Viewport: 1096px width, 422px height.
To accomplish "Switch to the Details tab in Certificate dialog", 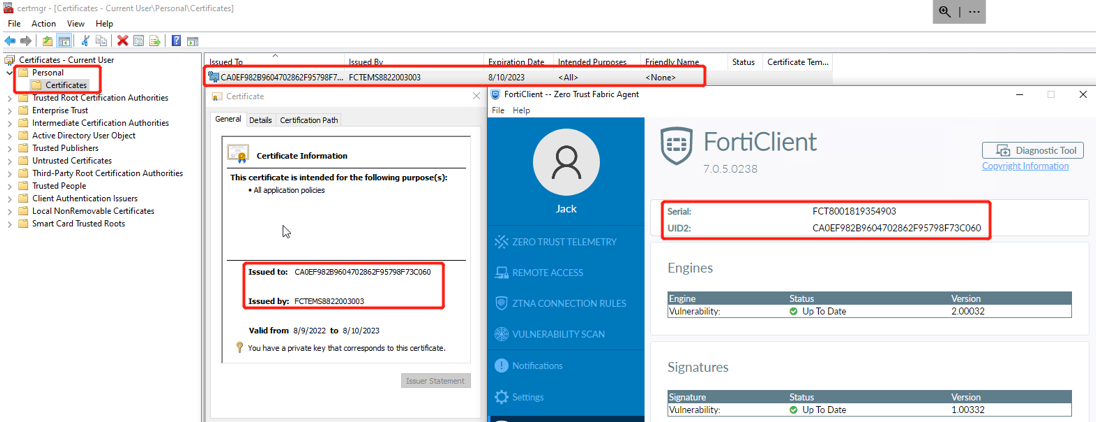I will pos(260,120).
